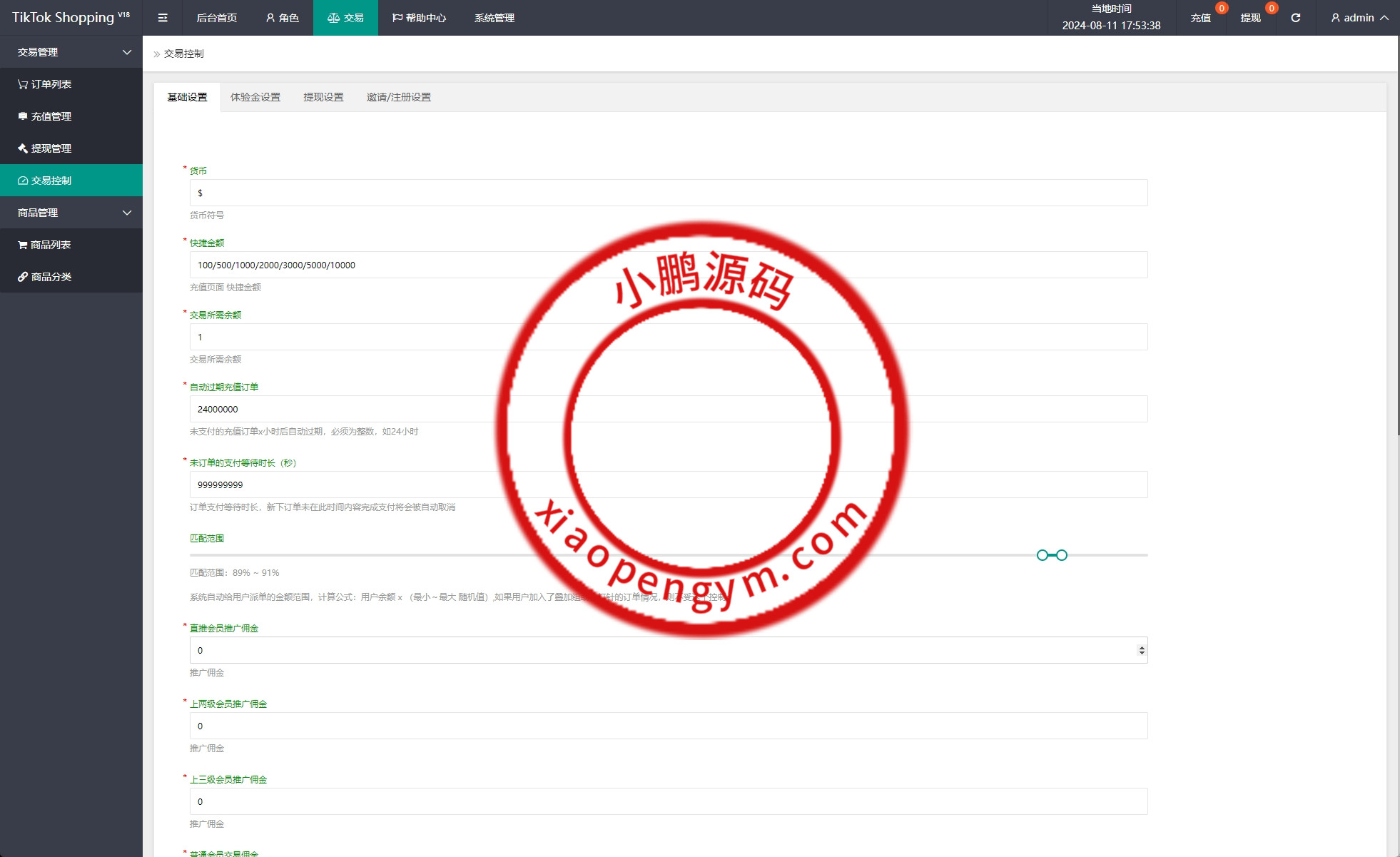Click the sidebar collapse hamburger icon

(163, 18)
